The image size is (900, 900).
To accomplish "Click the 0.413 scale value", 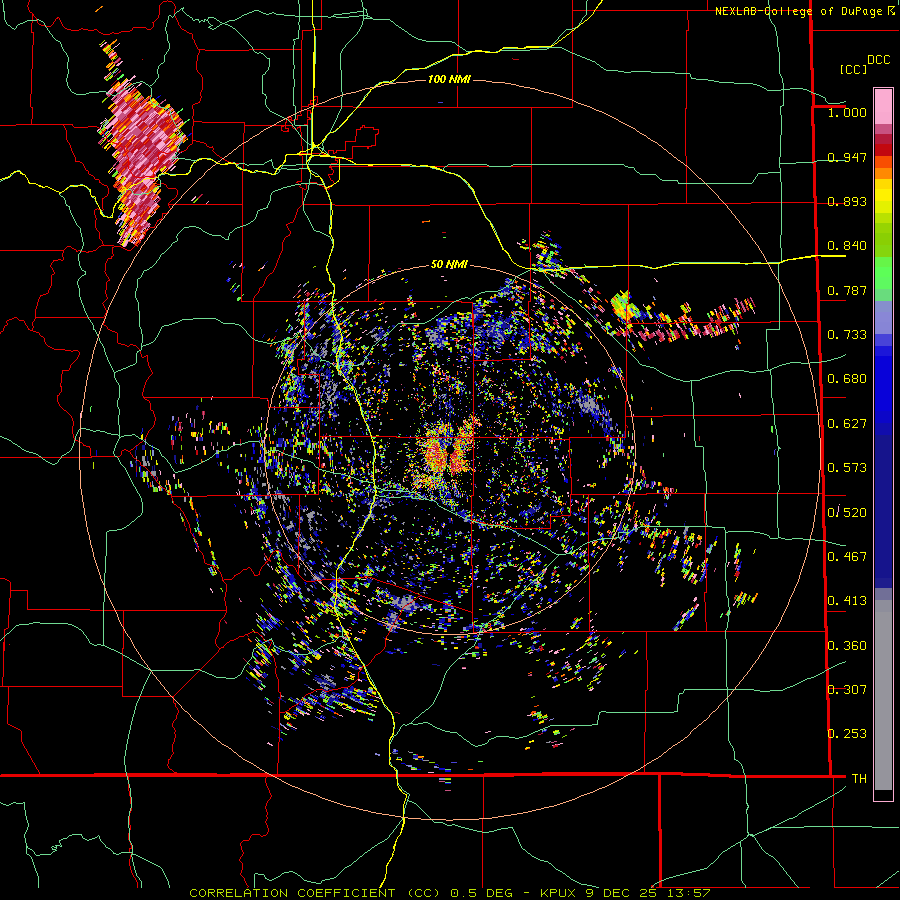I will coord(847,601).
